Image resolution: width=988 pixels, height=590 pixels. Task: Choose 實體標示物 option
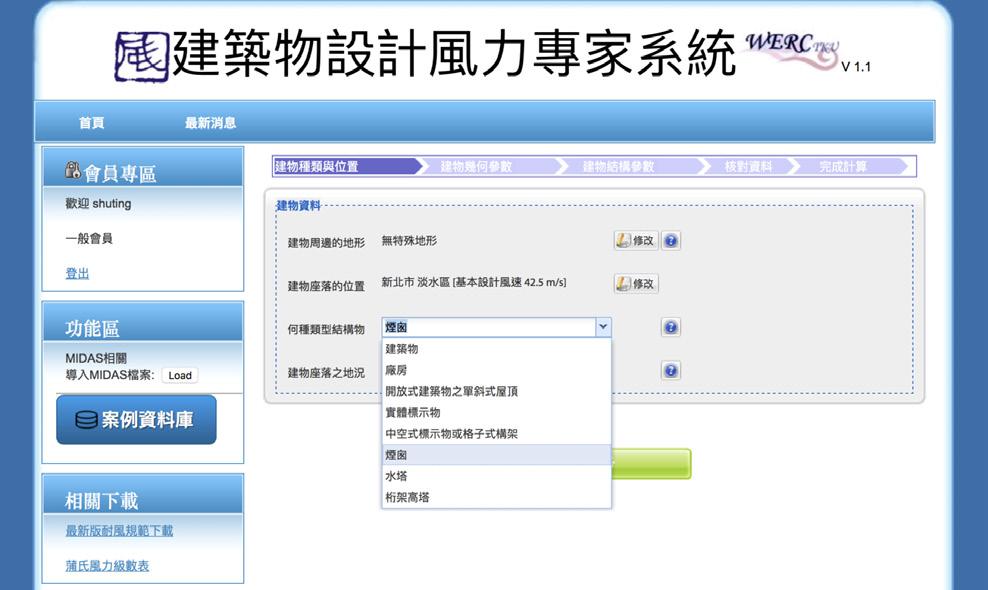(x=497, y=412)
